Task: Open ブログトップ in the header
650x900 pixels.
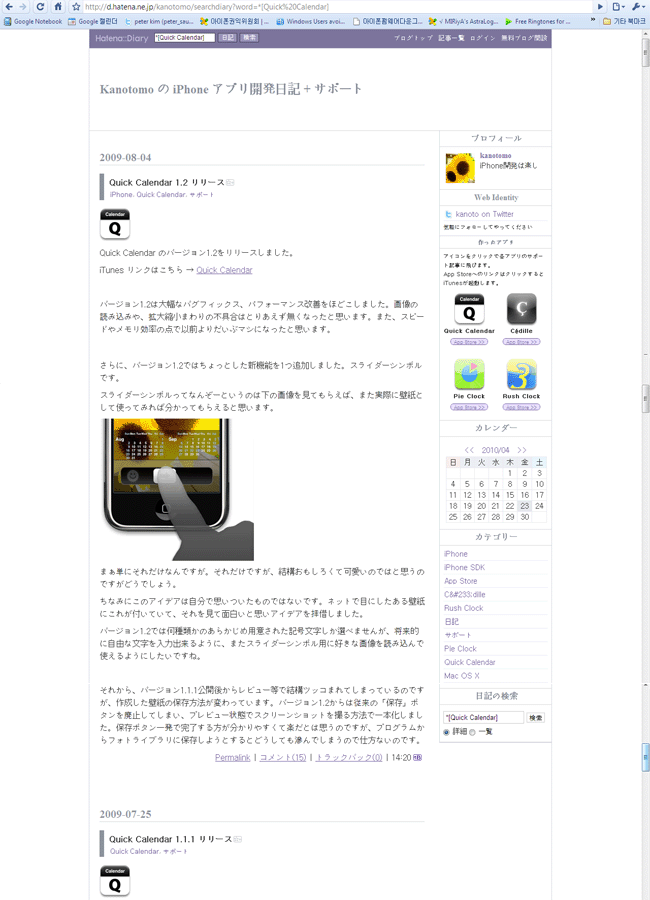Action: (x=413, y=38)
